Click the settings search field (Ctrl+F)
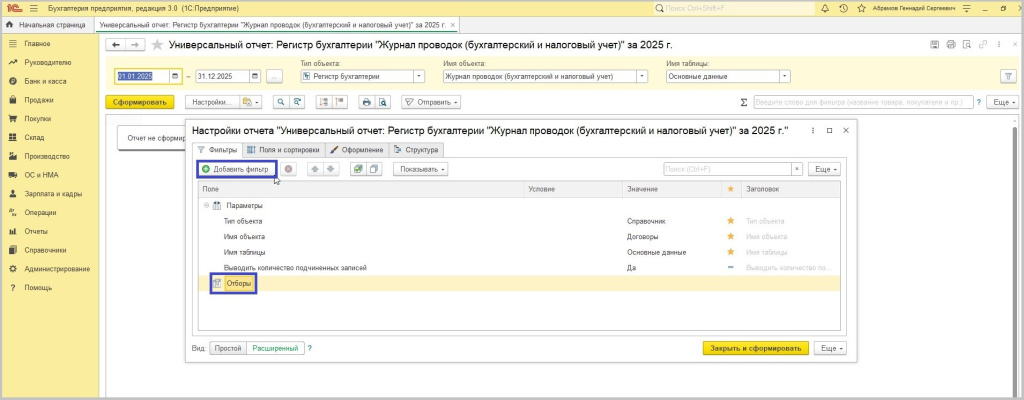 point(730,169)
